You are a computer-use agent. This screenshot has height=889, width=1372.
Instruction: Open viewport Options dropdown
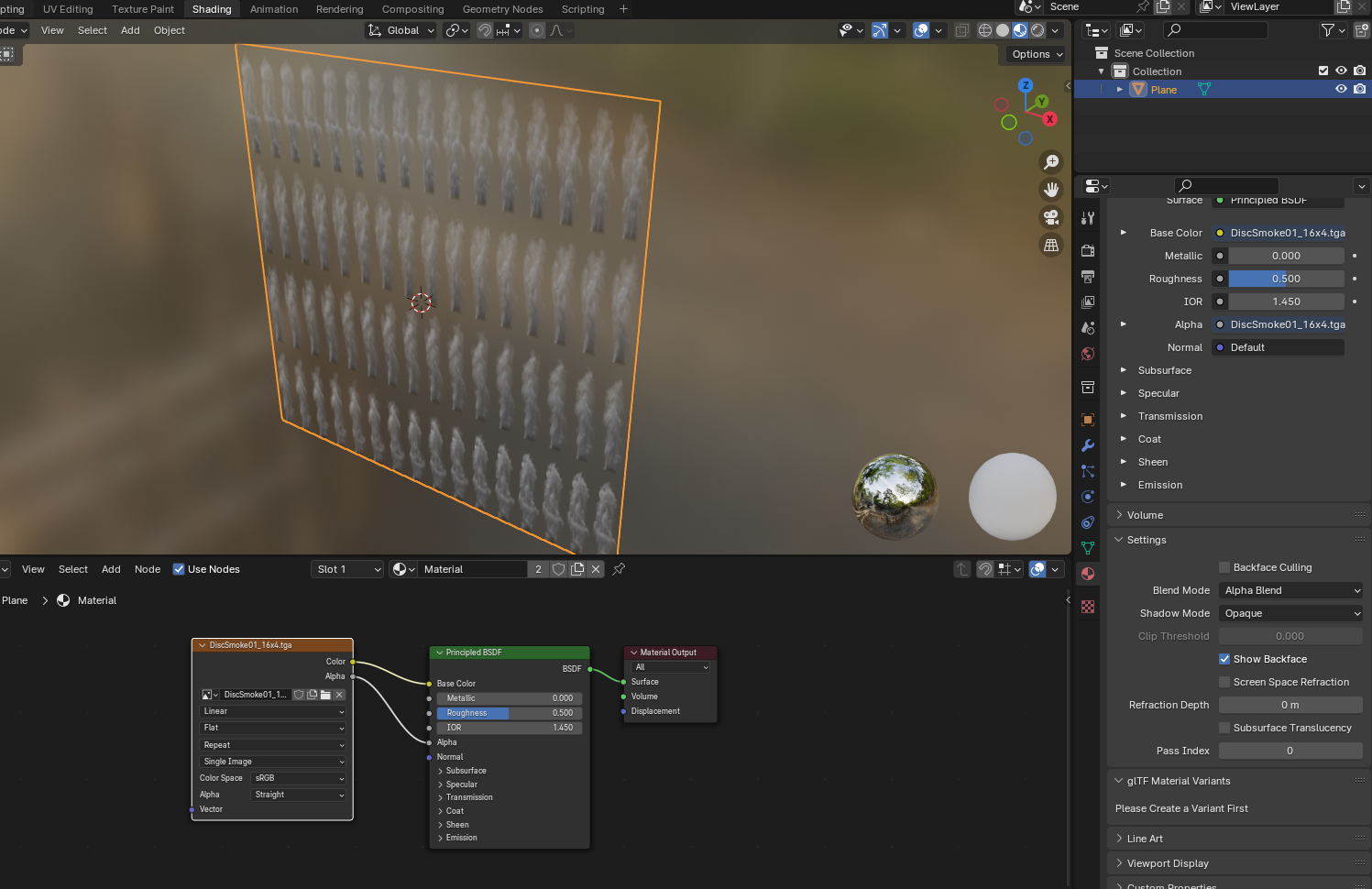click(1037, 54)
